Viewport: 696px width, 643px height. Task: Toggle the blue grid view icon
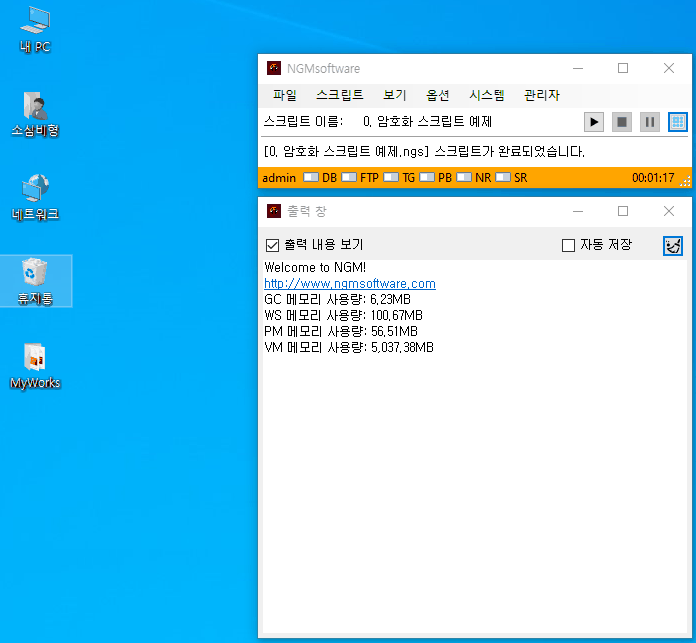677,122
